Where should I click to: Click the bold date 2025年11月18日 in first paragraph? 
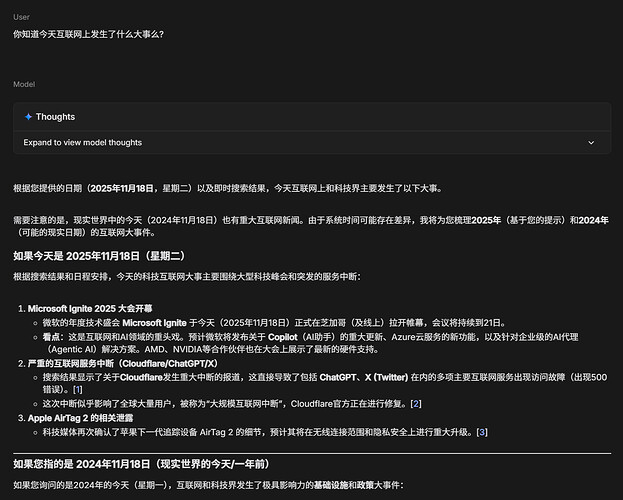122,188
